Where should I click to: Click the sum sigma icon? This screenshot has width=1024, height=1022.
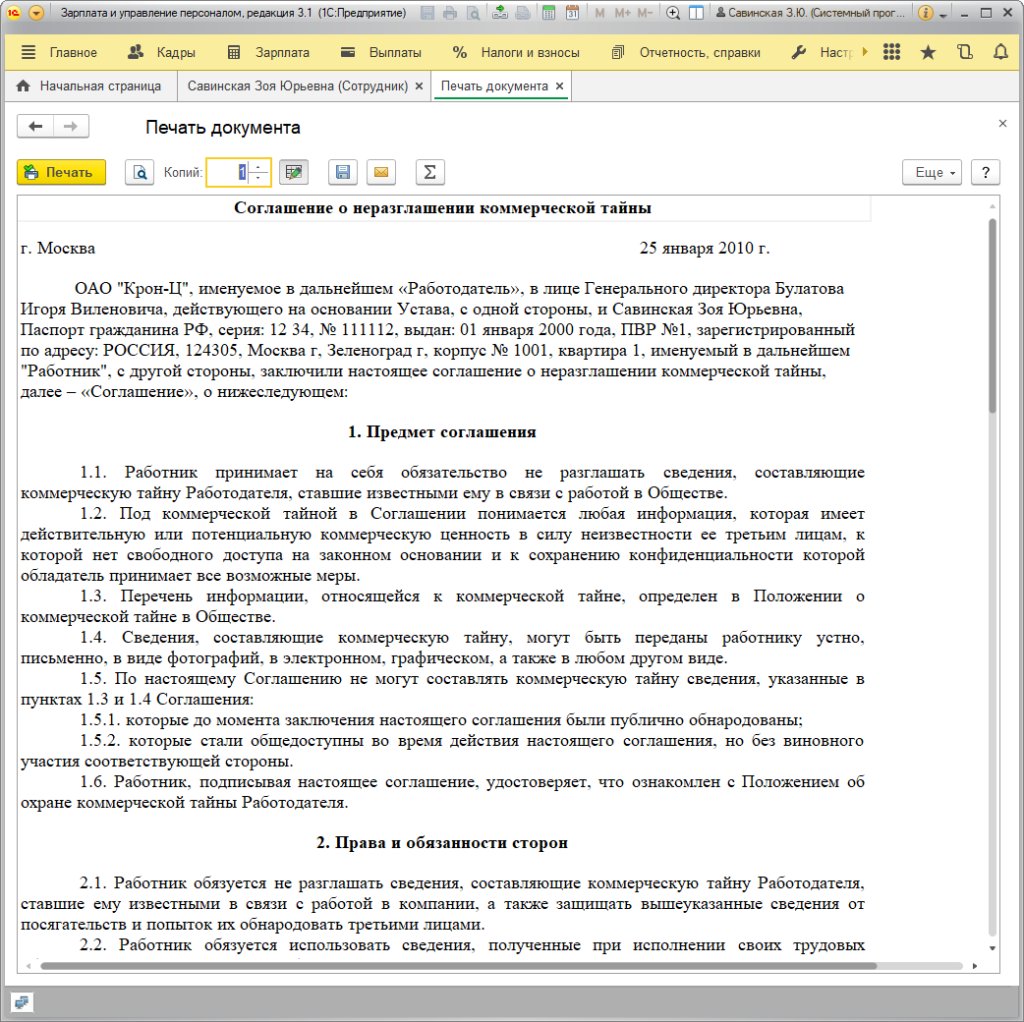point(430,172)
